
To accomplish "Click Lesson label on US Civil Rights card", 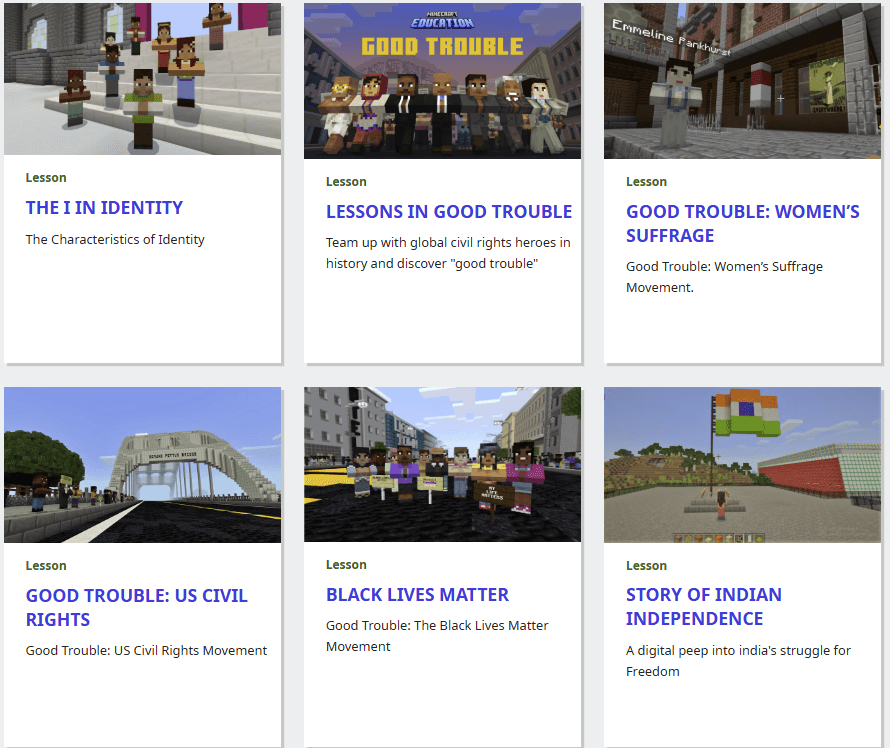I will 46,566.
